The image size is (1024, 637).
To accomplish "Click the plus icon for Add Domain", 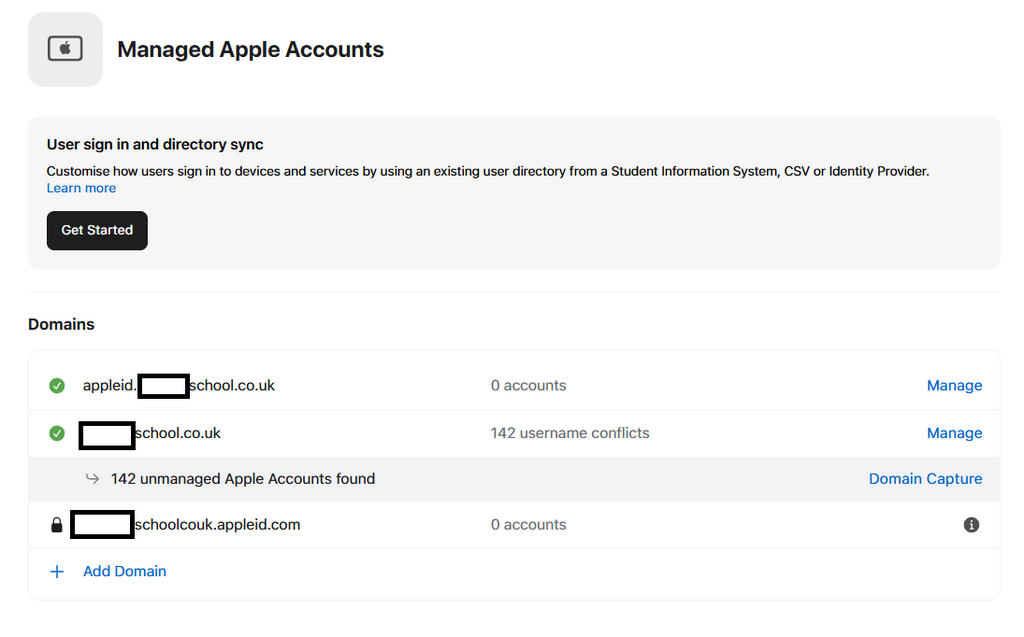I will click(x=57, y=572).
